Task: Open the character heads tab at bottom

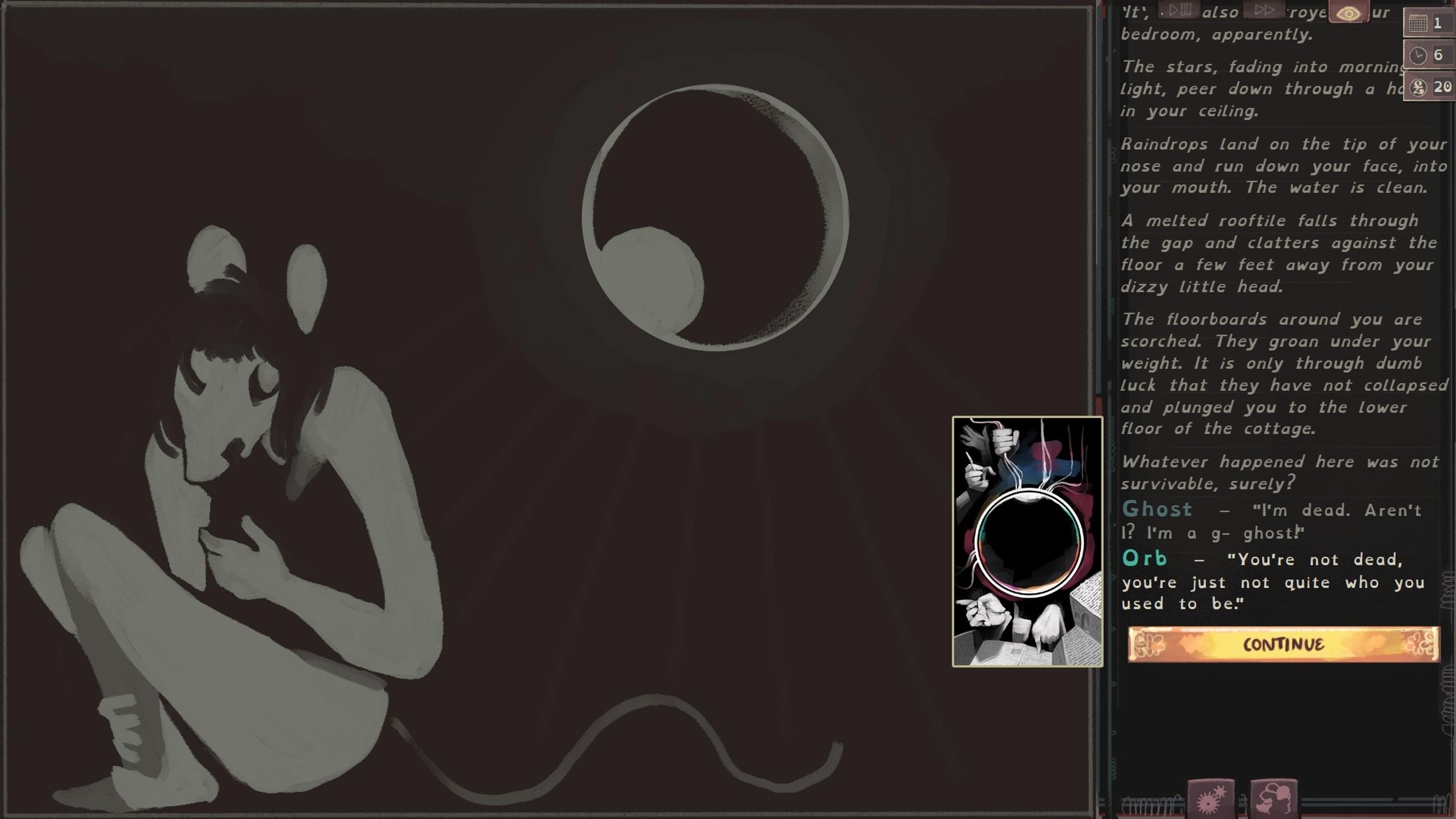Action: (x=1274, y=799)
